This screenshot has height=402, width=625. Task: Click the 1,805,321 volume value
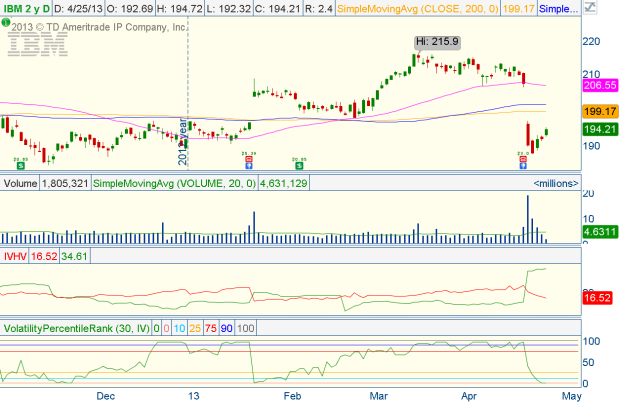tap(65, 183)
